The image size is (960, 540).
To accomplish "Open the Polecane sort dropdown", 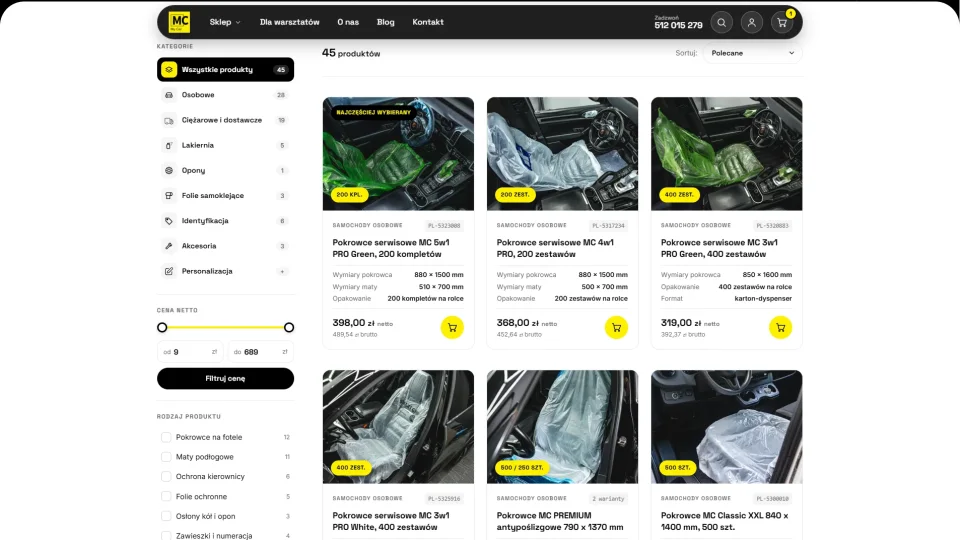I will click(x=752, y=53).
